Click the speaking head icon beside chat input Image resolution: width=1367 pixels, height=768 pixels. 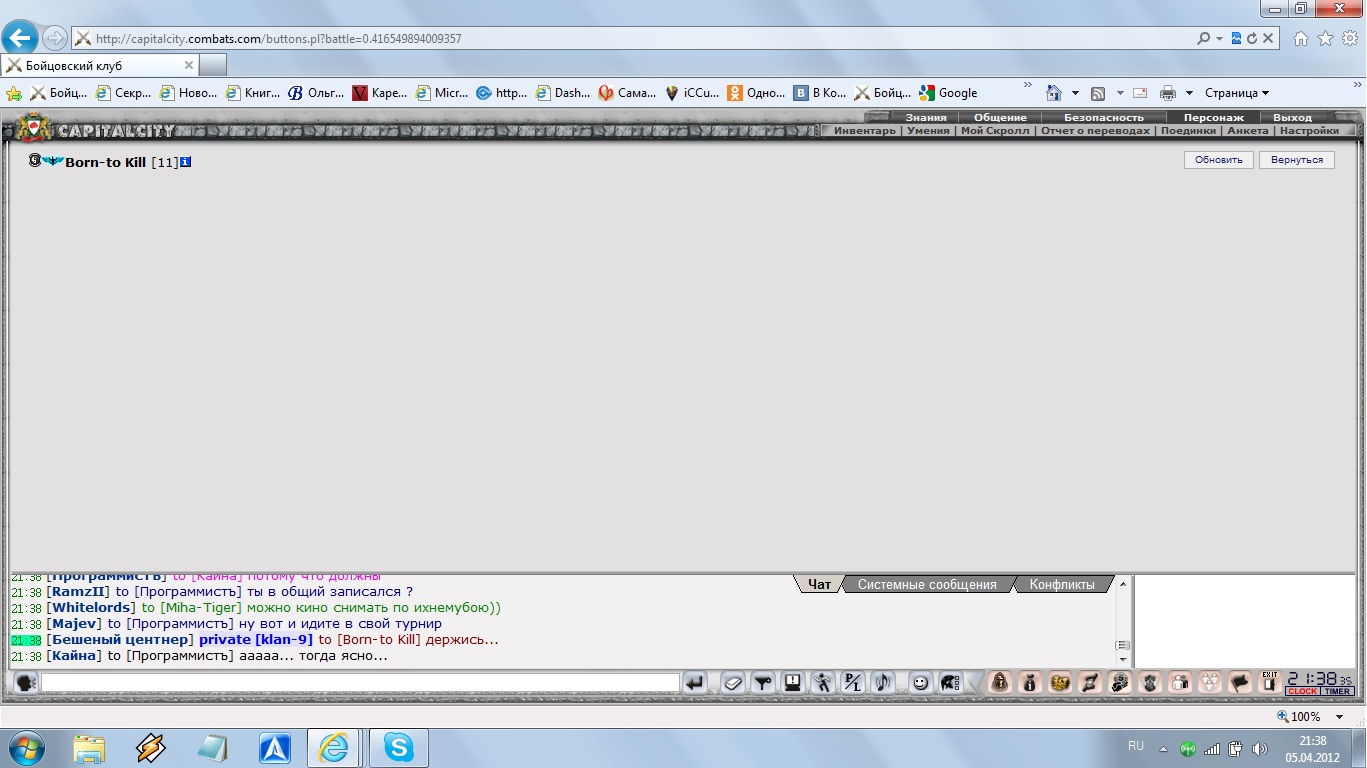click(26, 683)
